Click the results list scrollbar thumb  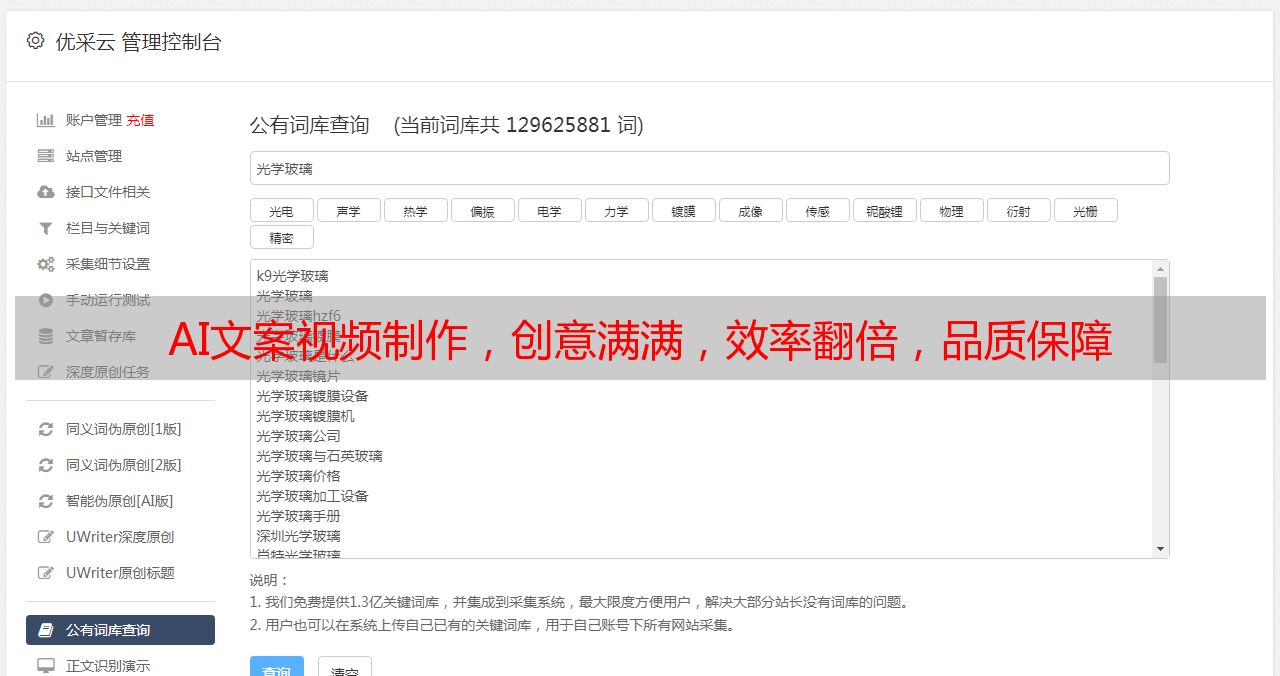pyautogui.click(x=1160, y=320)
